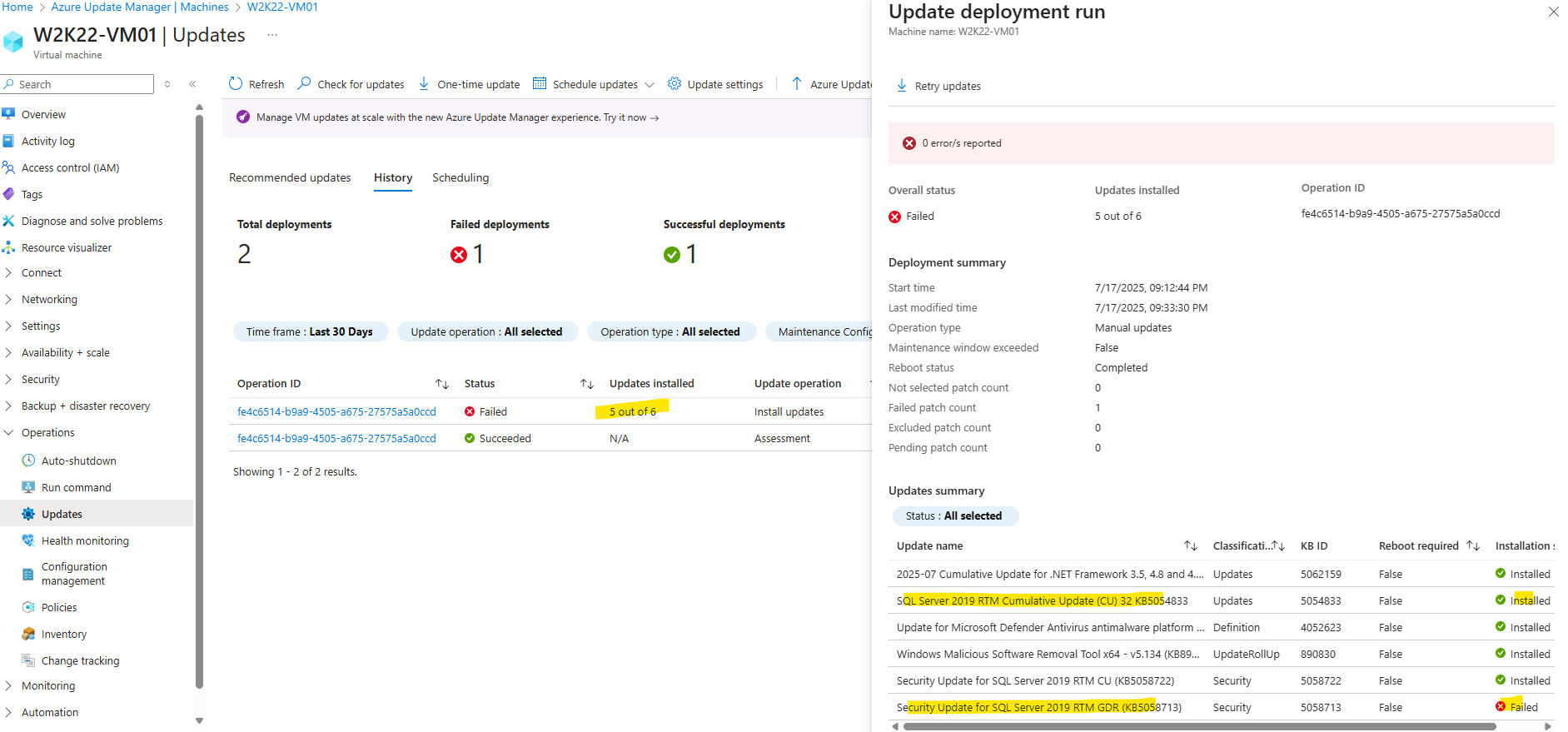Click Retry updates button
This screenshot has width=1568, height=732.
[x=938, y=86]
